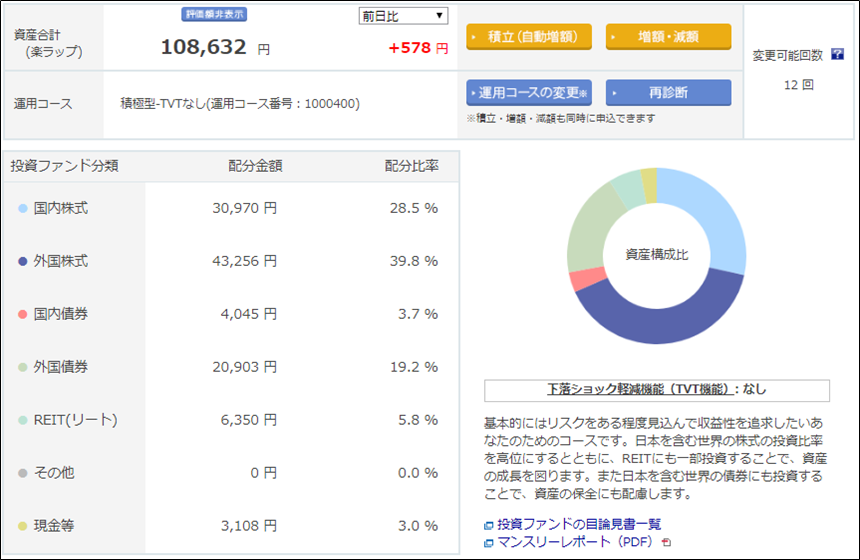Image resolution: width=860 pixels, height=560 pixels.
Task: Click the 30,970 円 amount
Action: pyautogui.click(x=245, y=208)
